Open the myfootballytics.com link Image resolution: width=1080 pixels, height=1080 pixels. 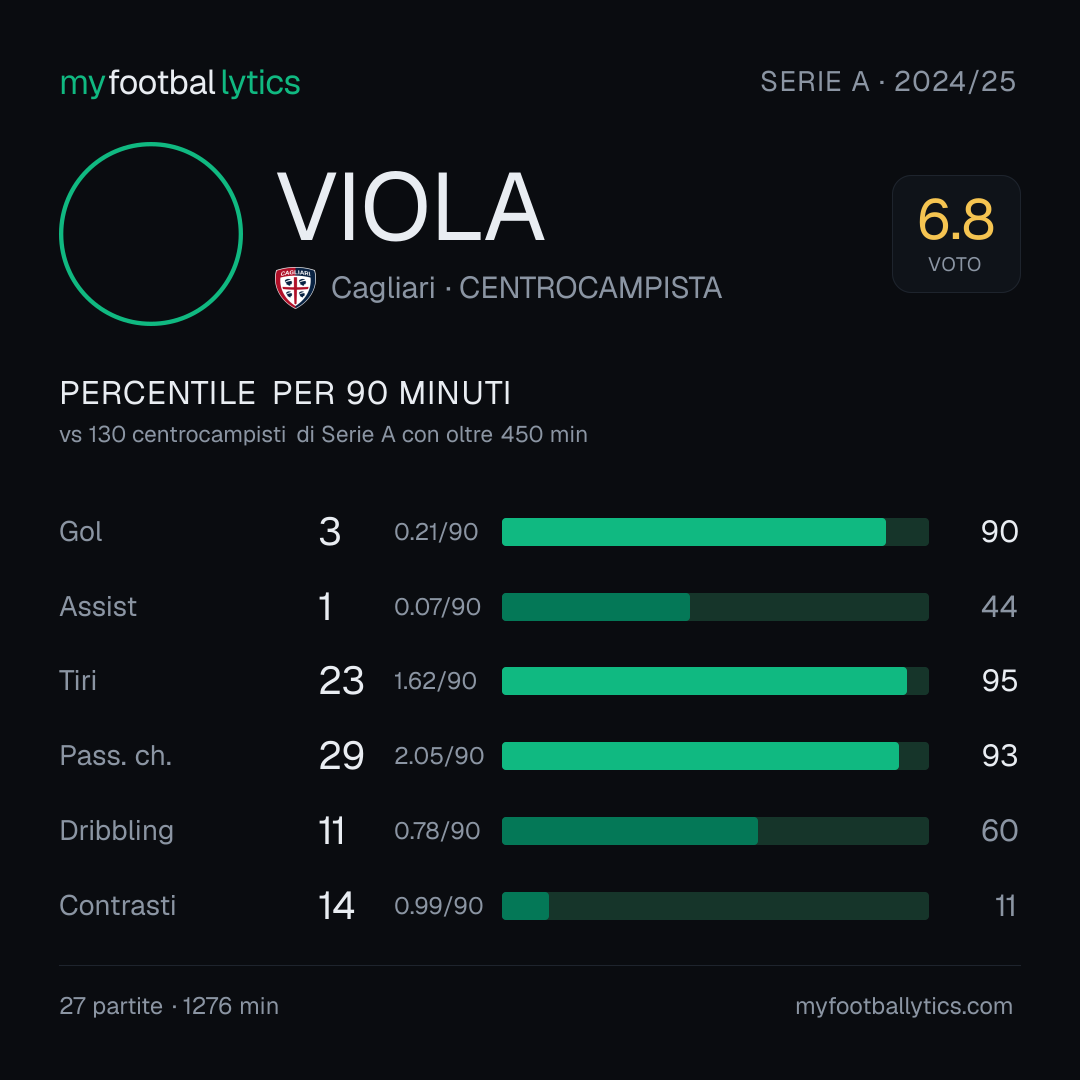904,1006
